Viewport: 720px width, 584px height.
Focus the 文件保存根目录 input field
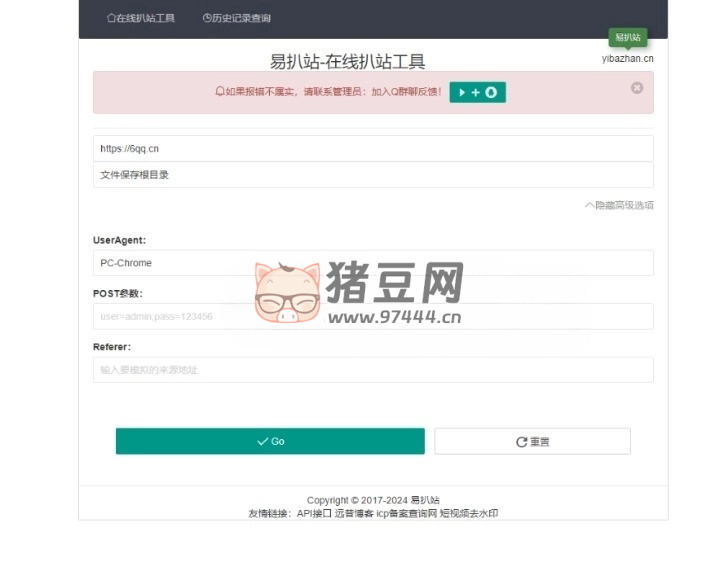click(373, 175)
